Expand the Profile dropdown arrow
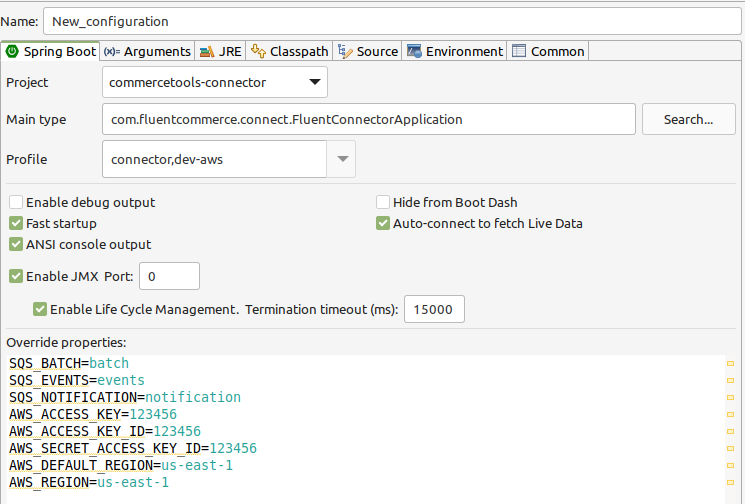 coord(342,159)
